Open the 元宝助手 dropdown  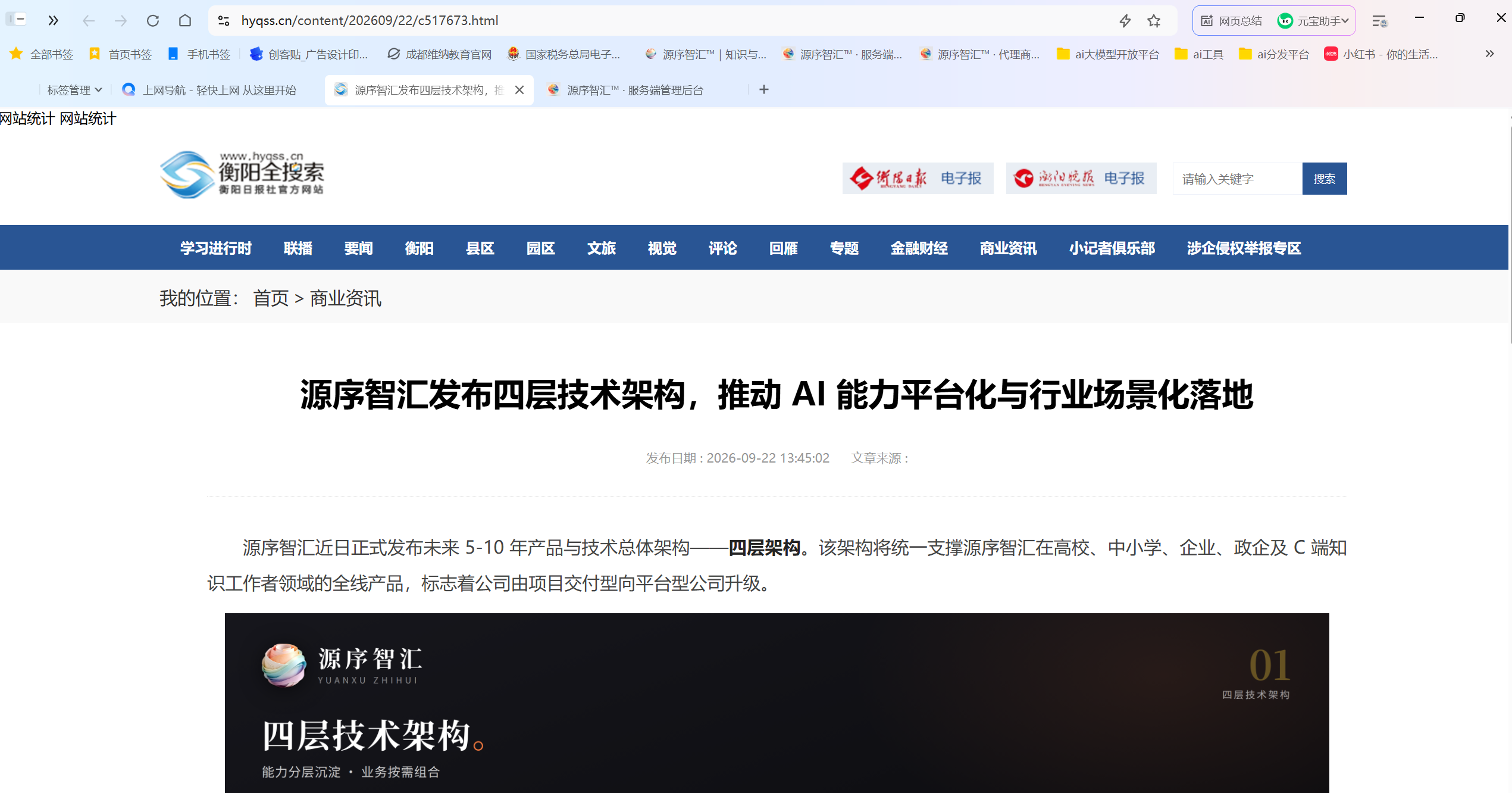click(x=1314, y=21)
